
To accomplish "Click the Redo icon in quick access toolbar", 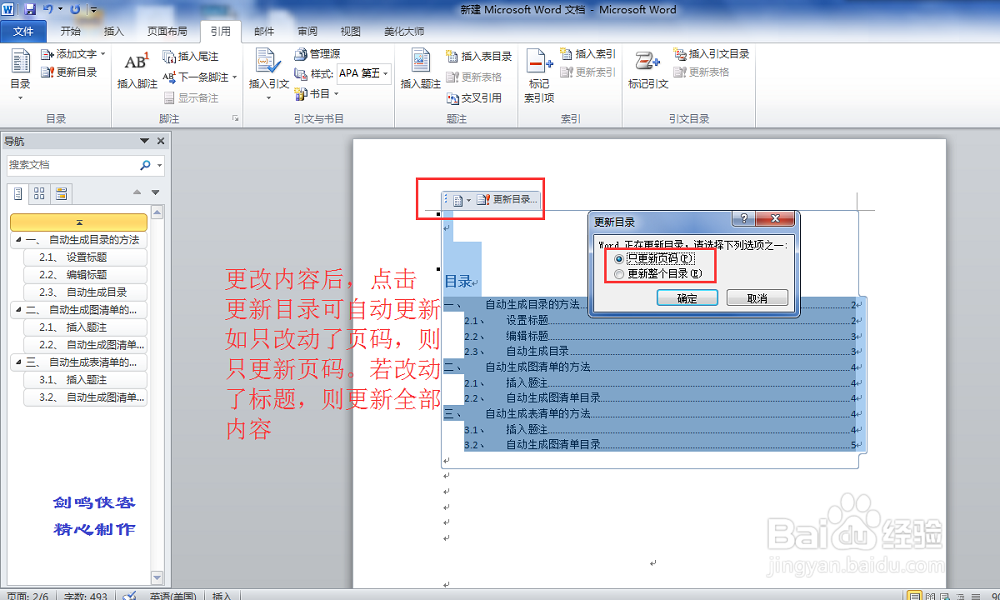I will coord(75,9).
